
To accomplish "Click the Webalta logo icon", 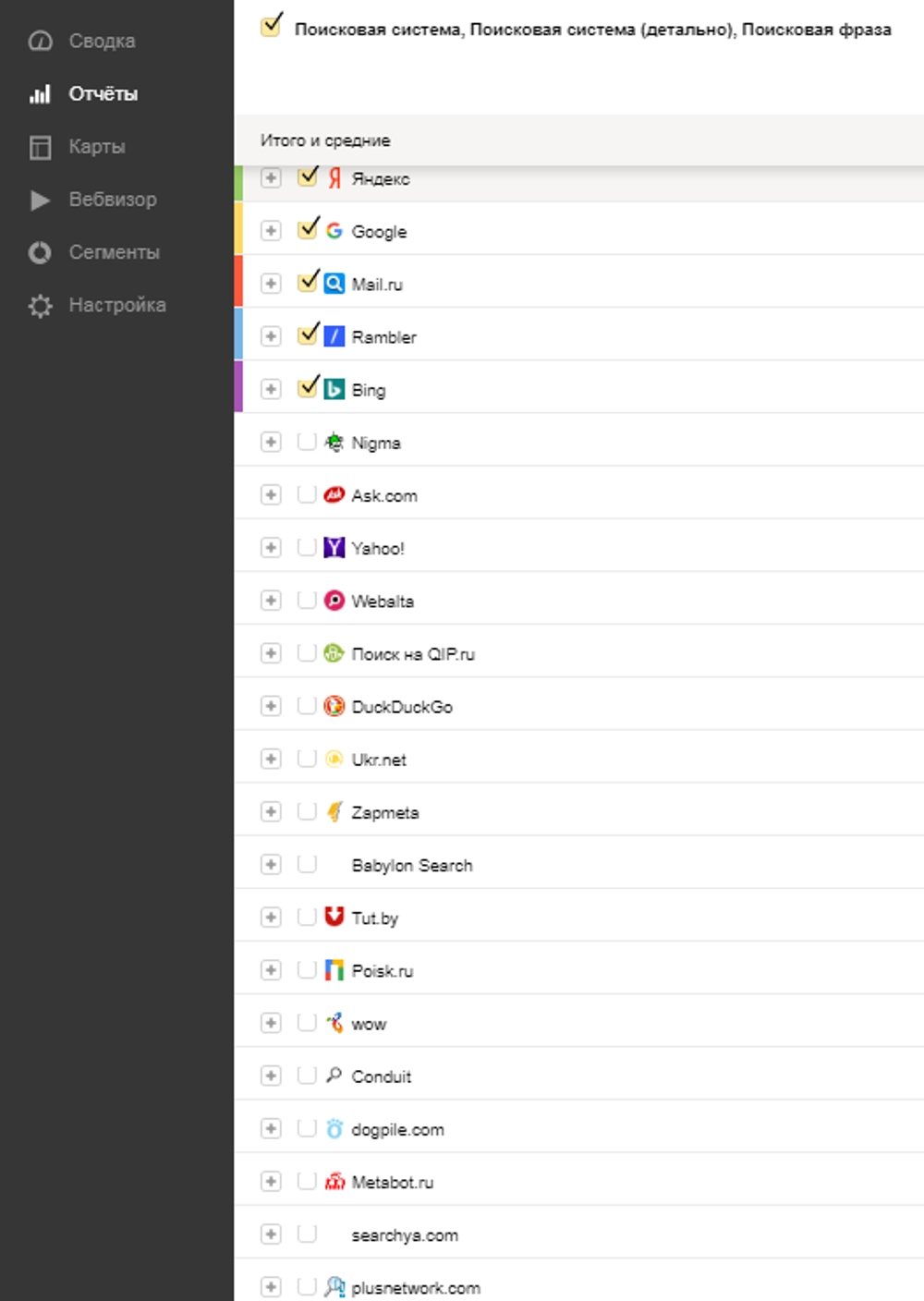I will click(334, 601).
